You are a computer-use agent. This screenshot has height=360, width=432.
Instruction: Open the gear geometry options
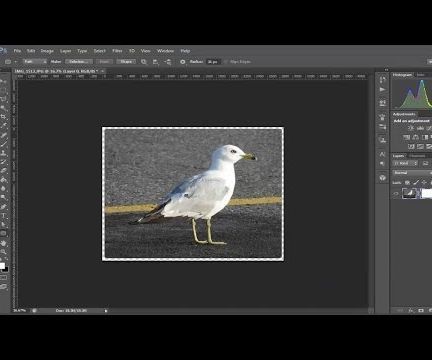point(182,62)
